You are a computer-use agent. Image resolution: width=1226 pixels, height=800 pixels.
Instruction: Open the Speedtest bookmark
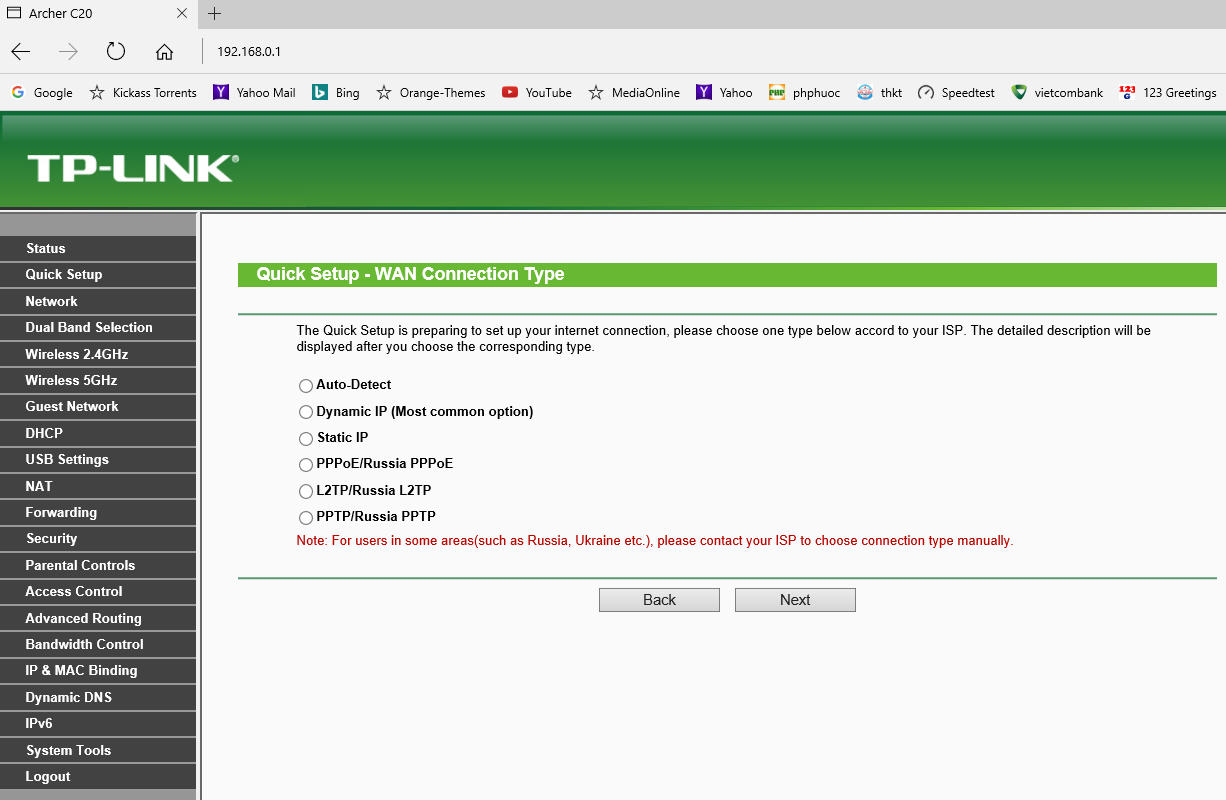point(956,93)
